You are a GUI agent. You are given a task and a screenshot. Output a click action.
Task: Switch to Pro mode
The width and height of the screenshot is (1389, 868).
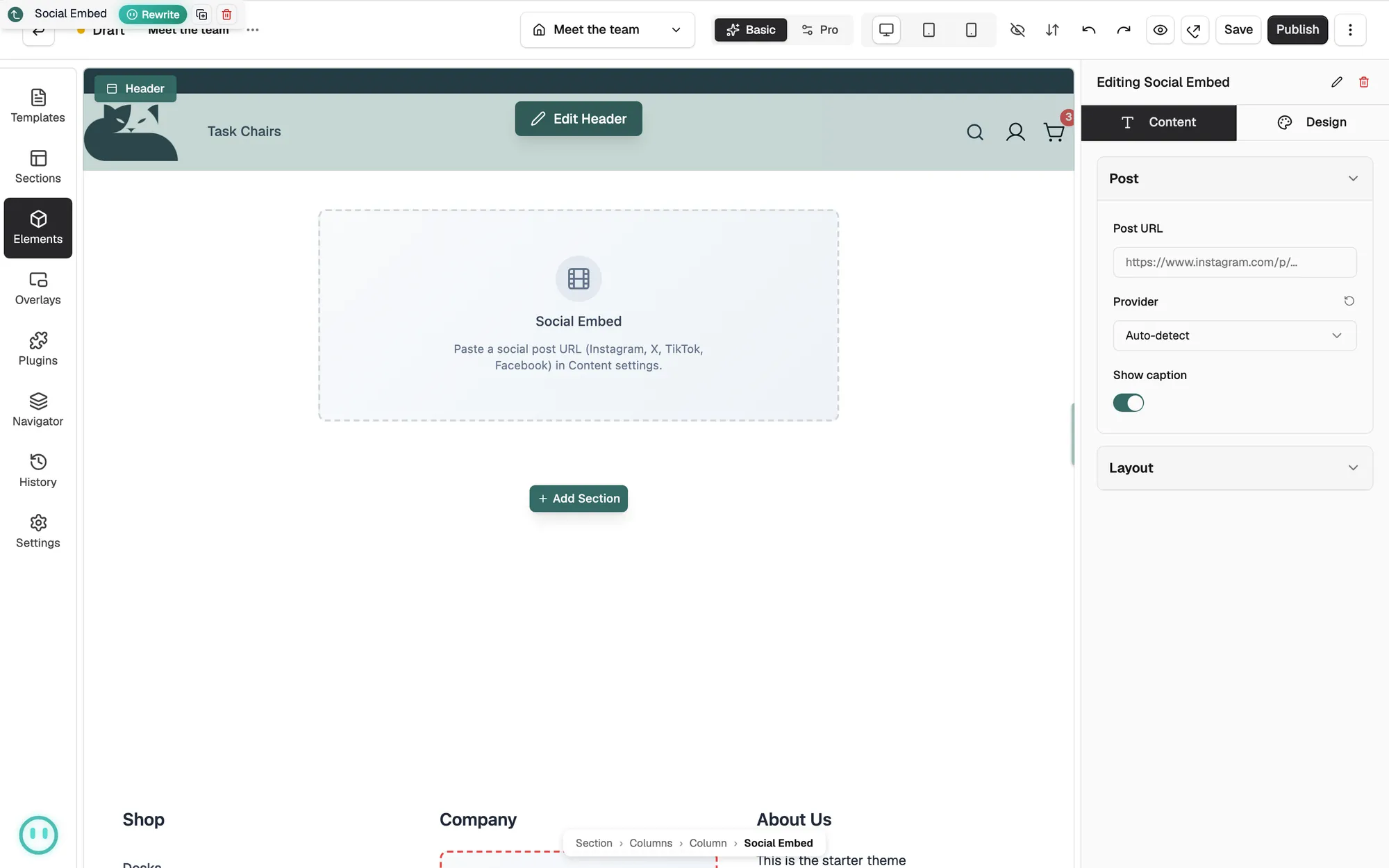820,30
